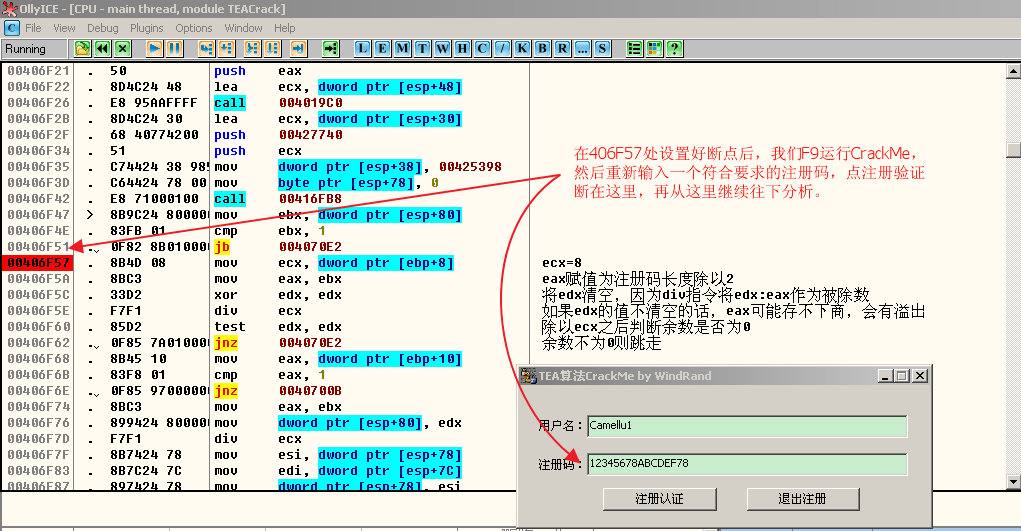Click Execute till return icon
Image resolution: width=1021 pixels, height=531 pixels.
[298, 48]
